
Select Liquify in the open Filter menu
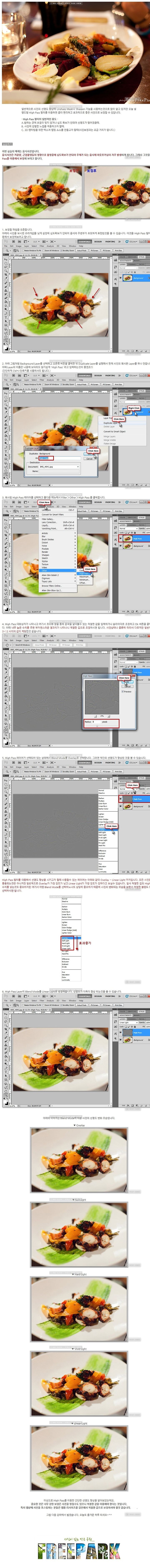coord(58,525)
